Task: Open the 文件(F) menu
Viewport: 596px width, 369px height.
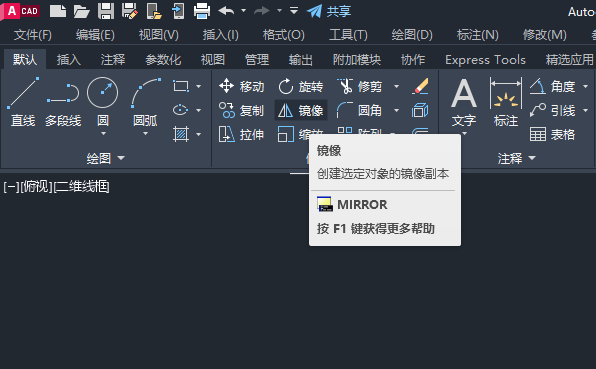Action: point(33,35)
